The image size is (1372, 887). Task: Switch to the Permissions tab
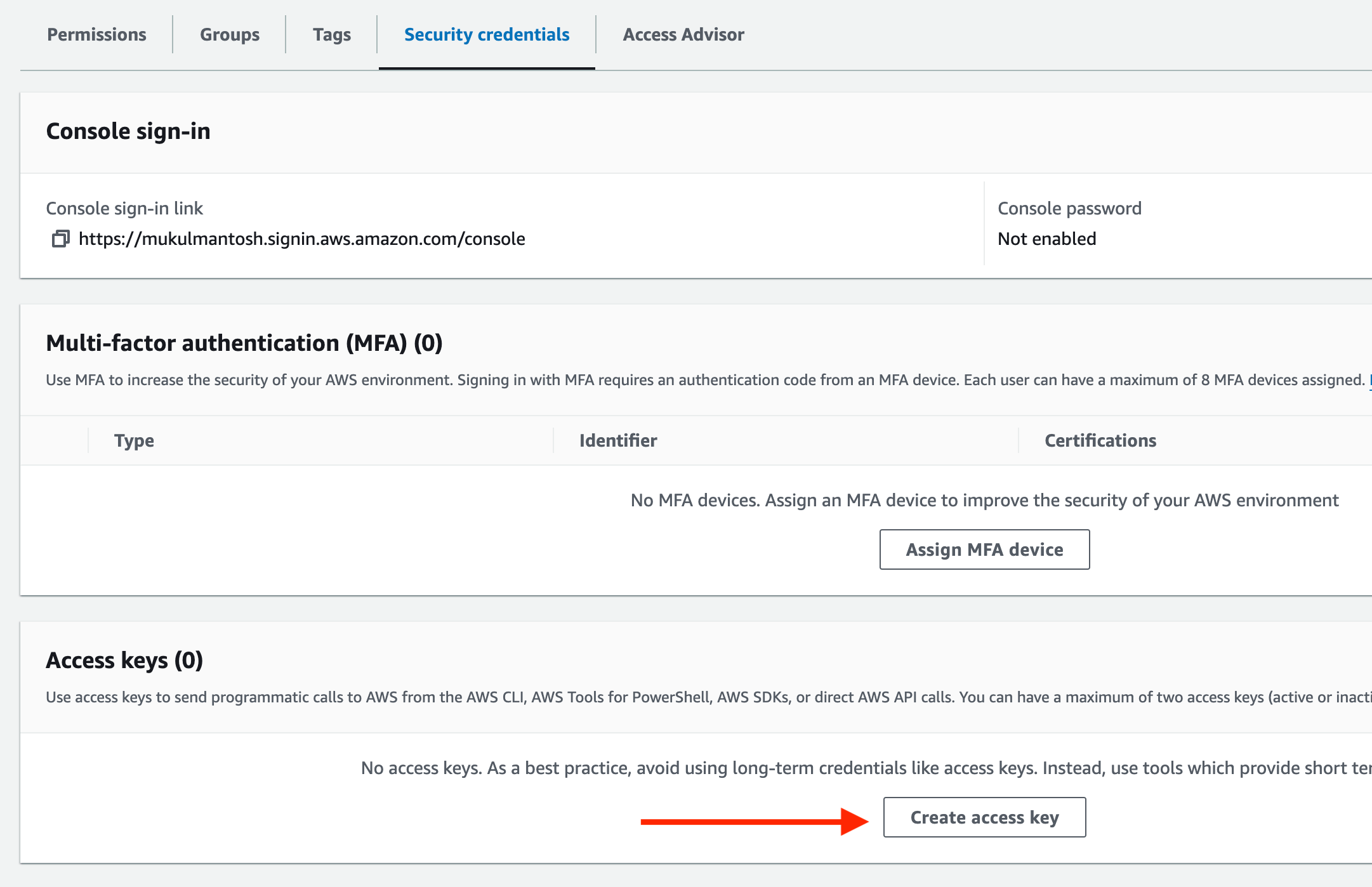click(96, 35)
